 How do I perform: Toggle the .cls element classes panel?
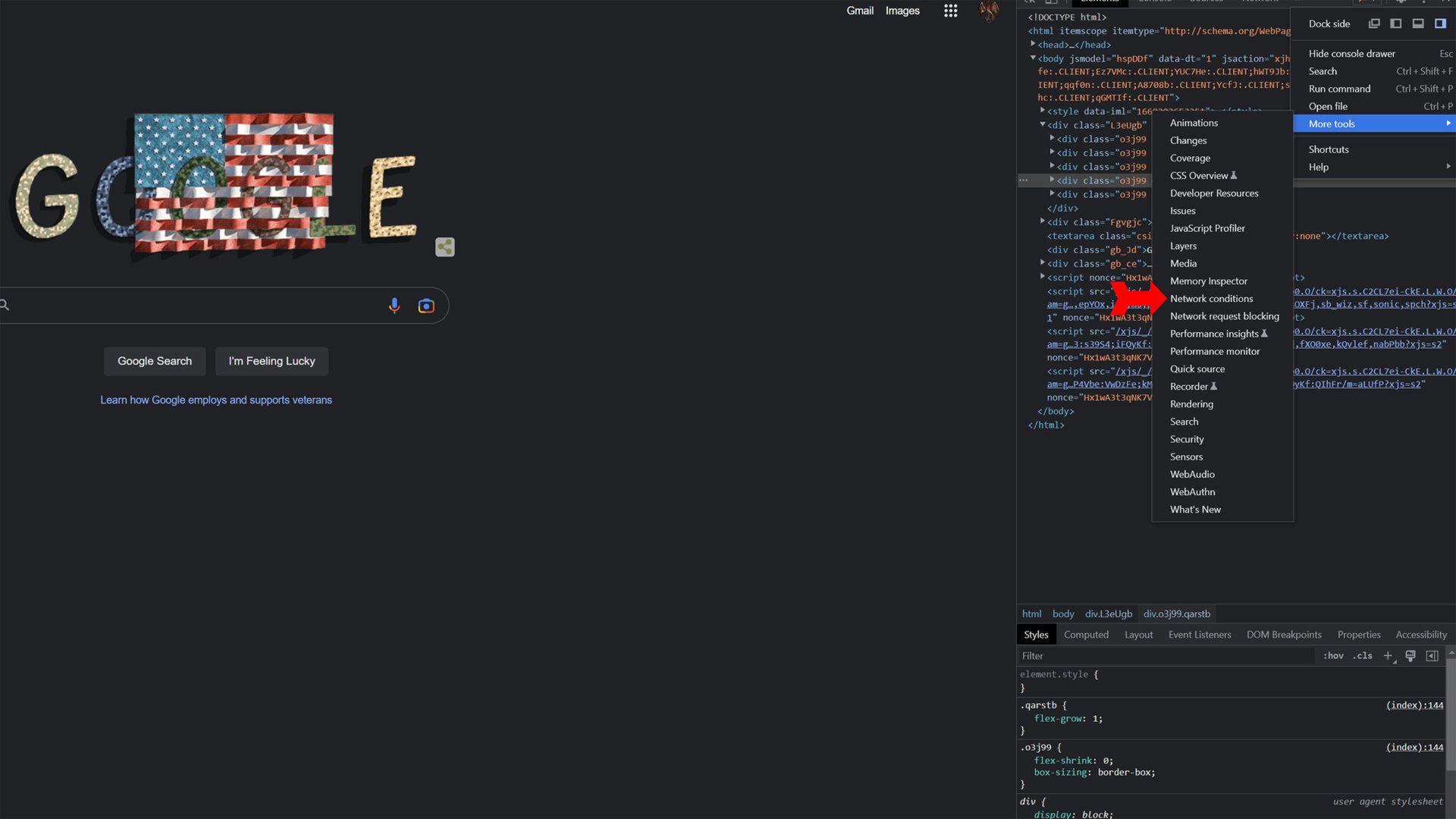[1363, 656]
